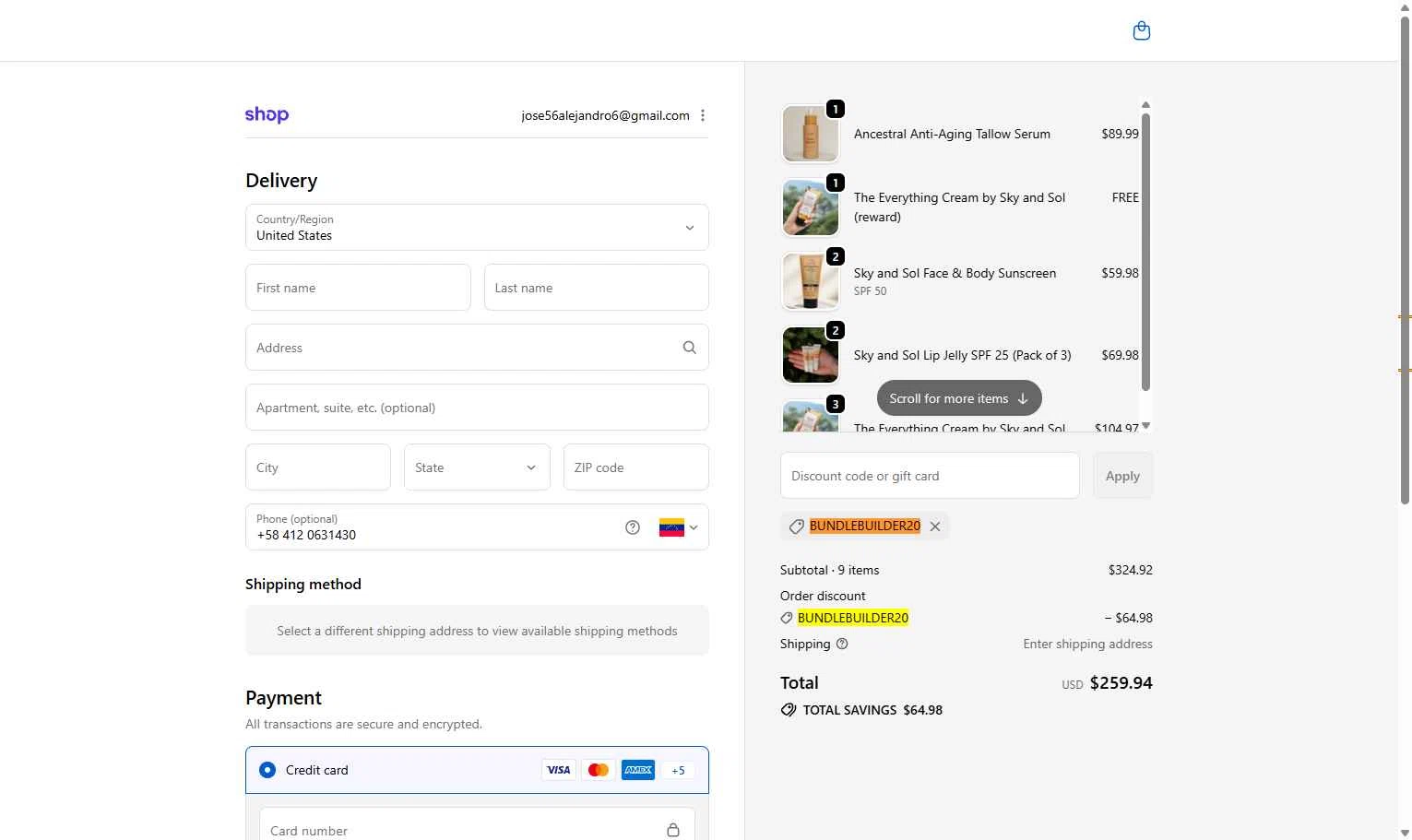Click the Apartment, suite optional field

coord(477,408)
